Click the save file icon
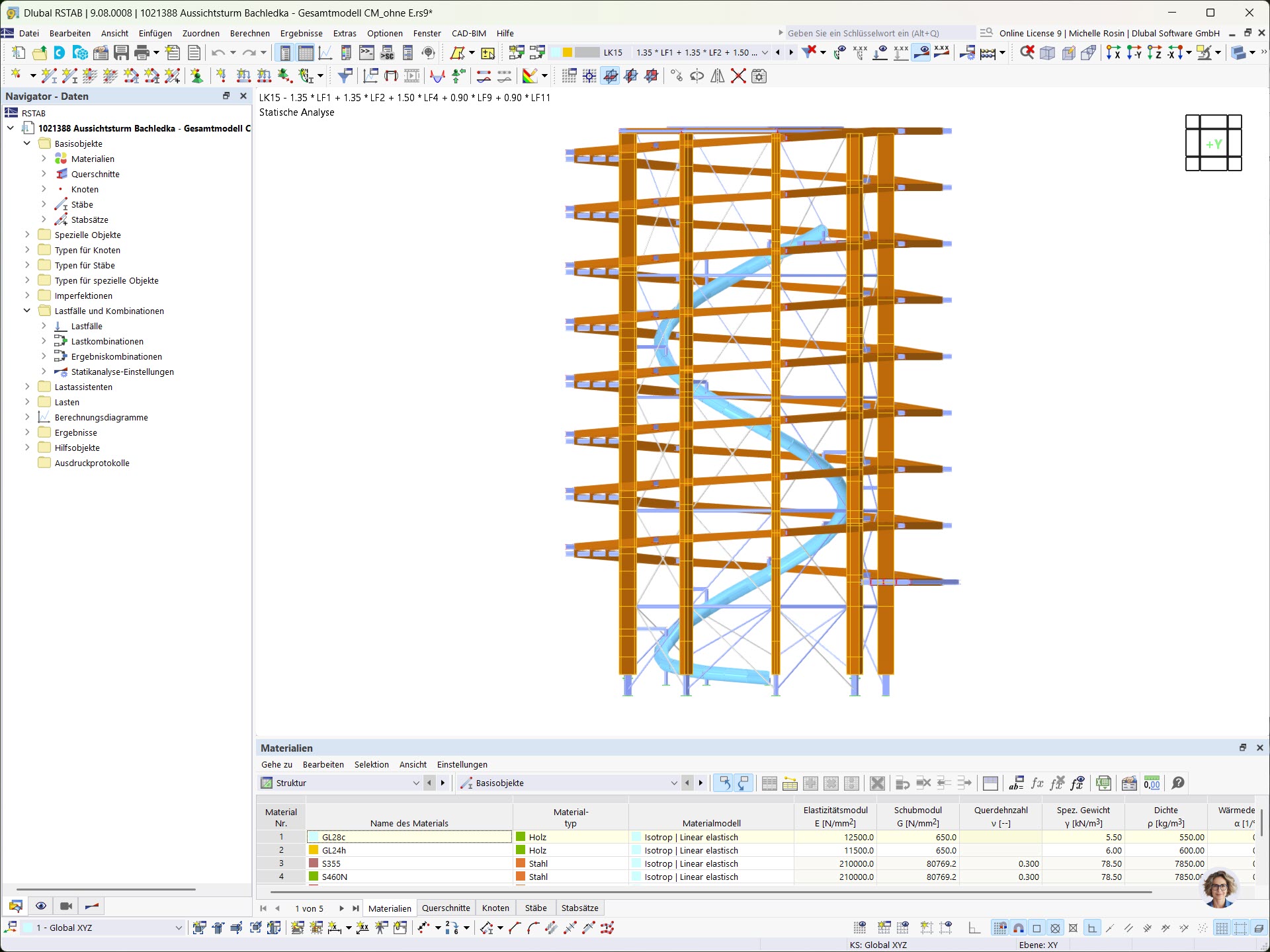The width and height of the screenshot is (1270, 952). (121, 53)
